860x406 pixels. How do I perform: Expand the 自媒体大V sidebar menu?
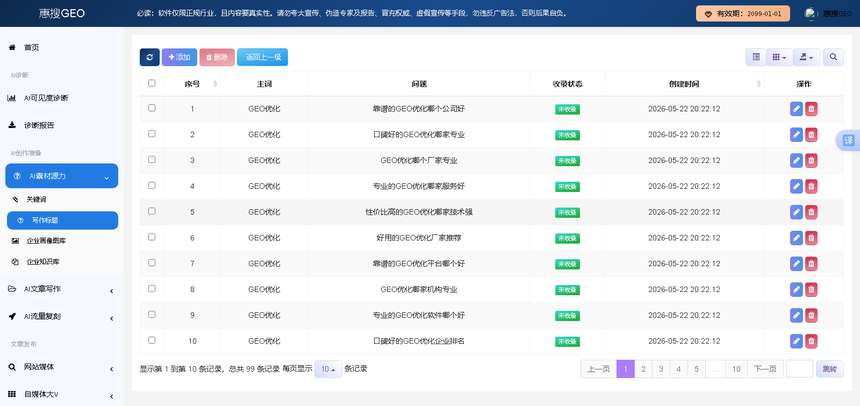(x=61, y=394)
